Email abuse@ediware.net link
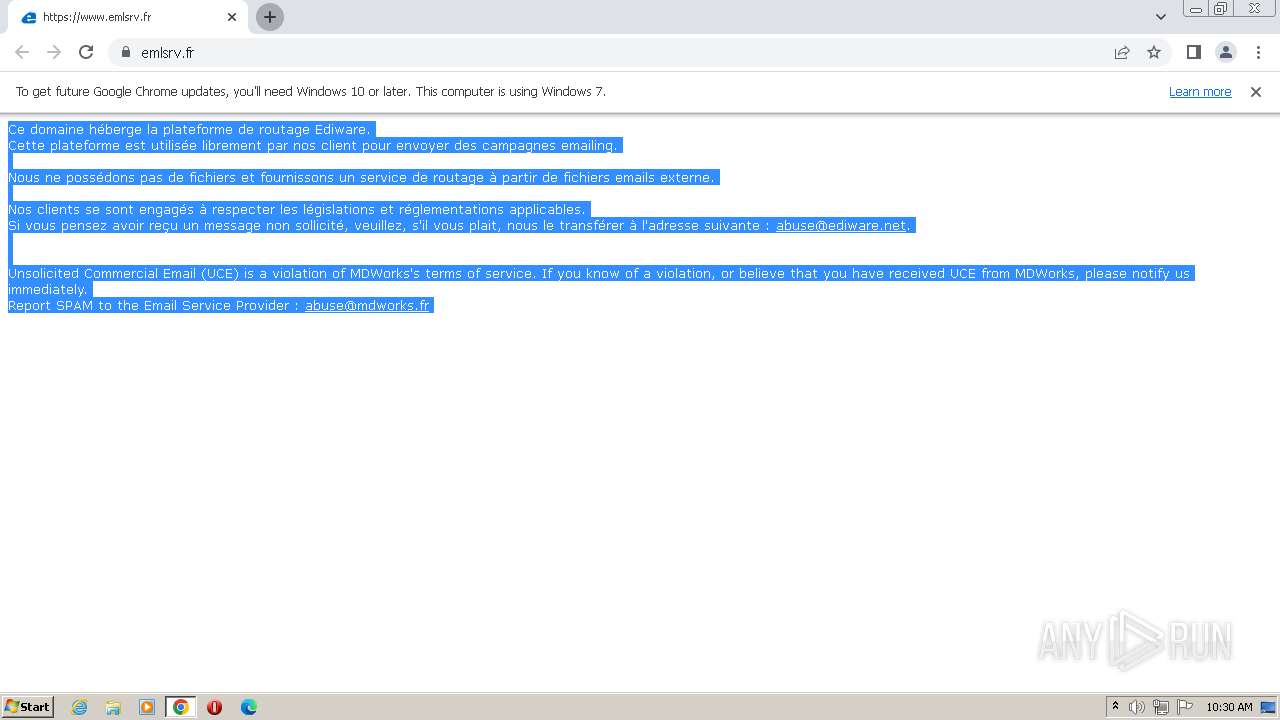The width and height of the screenshot is (1280, 720). coord(841,225)
